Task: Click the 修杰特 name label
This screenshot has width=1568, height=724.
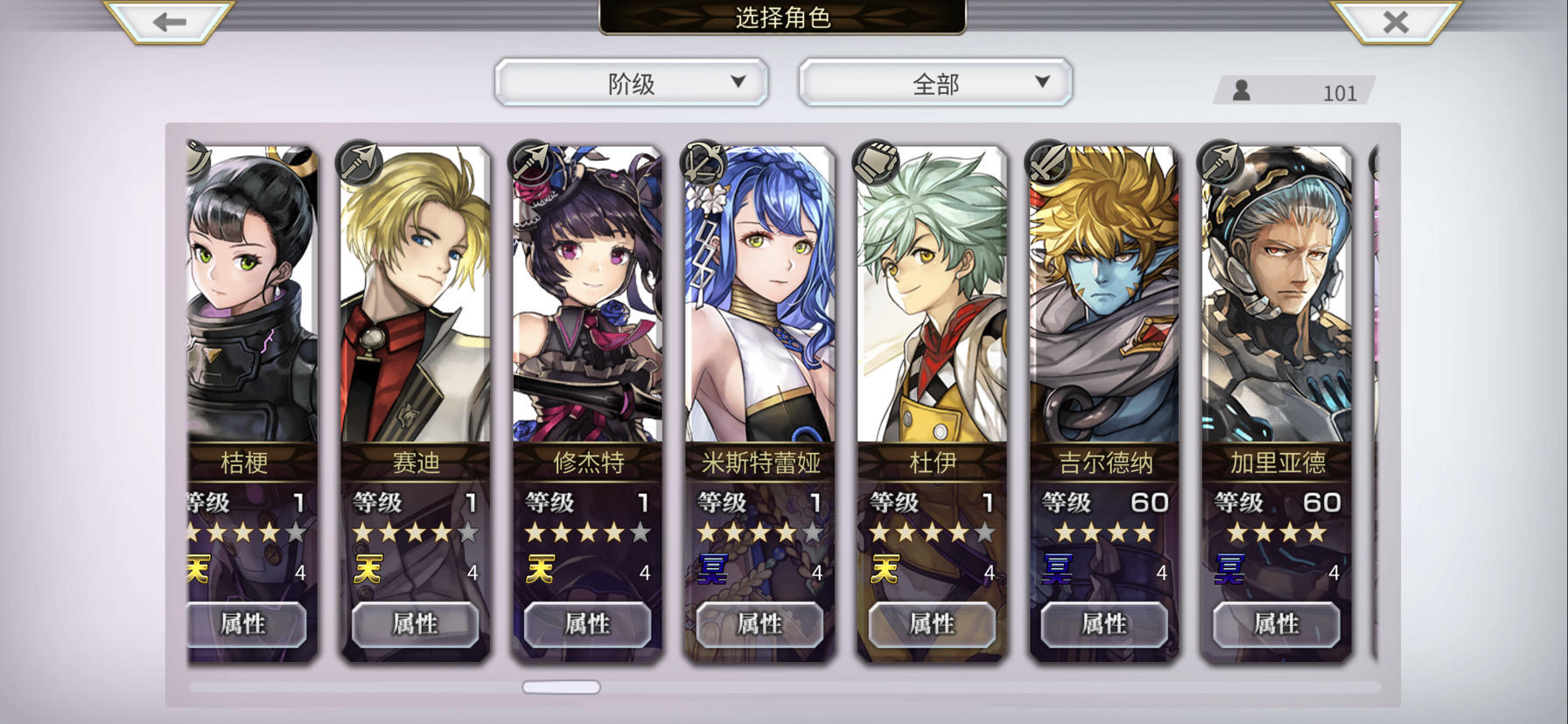Action: 588,463
